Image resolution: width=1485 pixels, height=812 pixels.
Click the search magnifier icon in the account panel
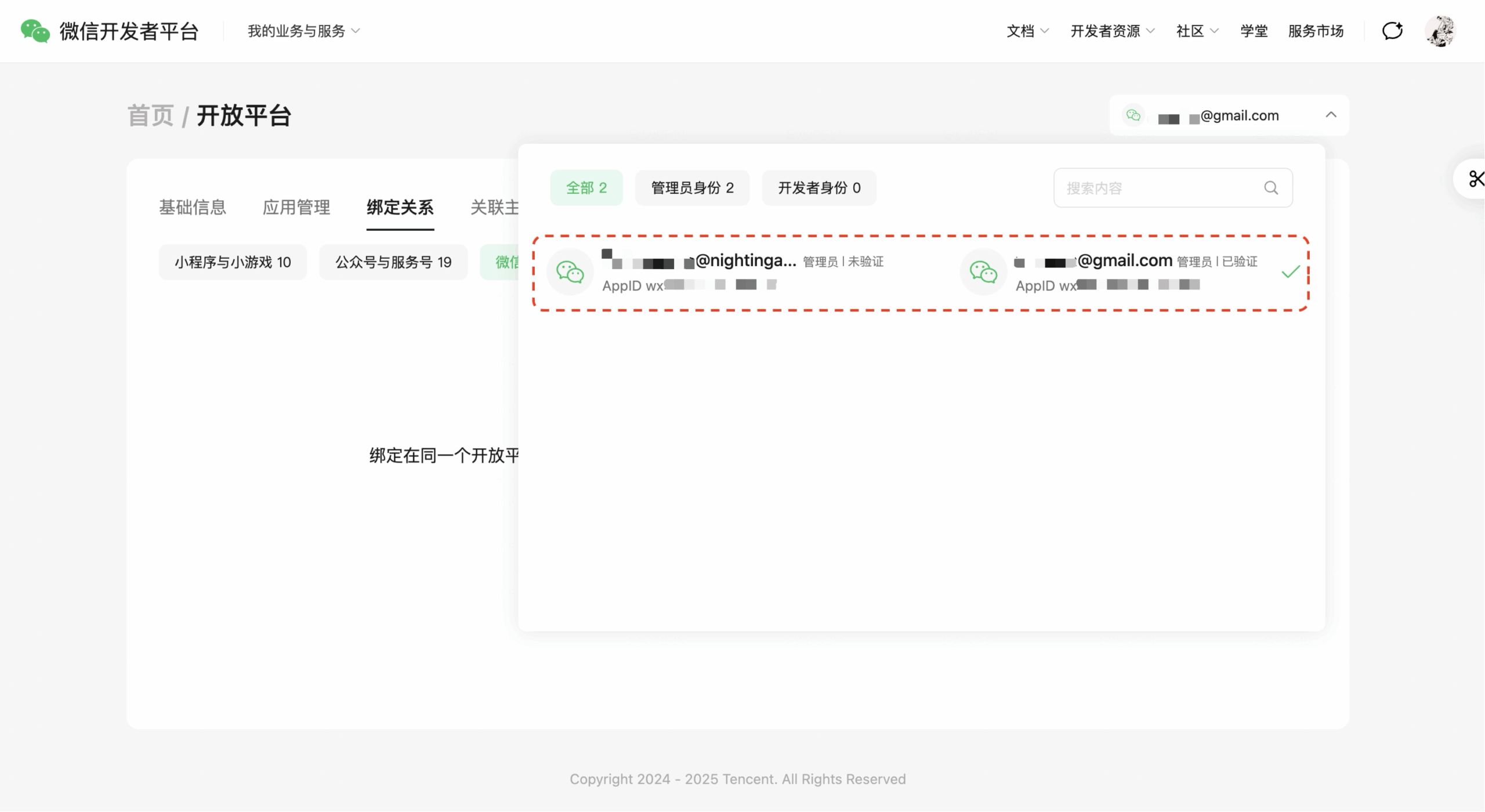point(1271,188)
